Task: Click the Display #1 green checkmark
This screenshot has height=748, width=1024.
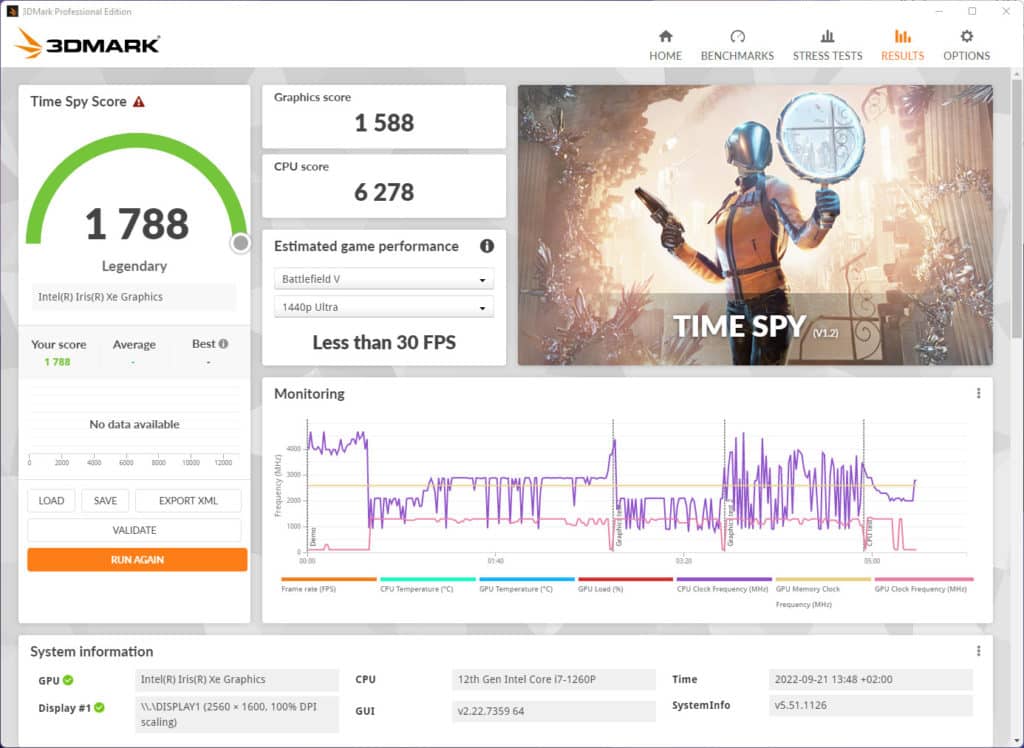Action: [99, 707]
